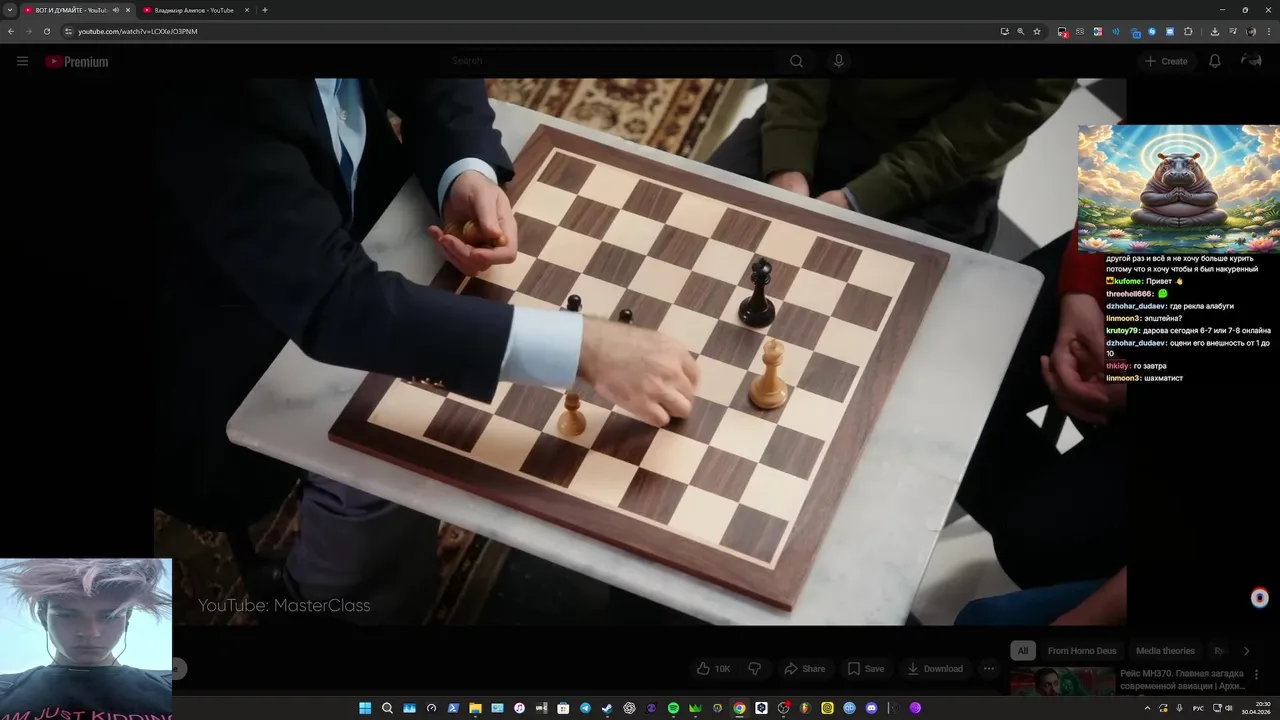
Task: Switch РУС keyboard language
Action: click(1198, 708)
